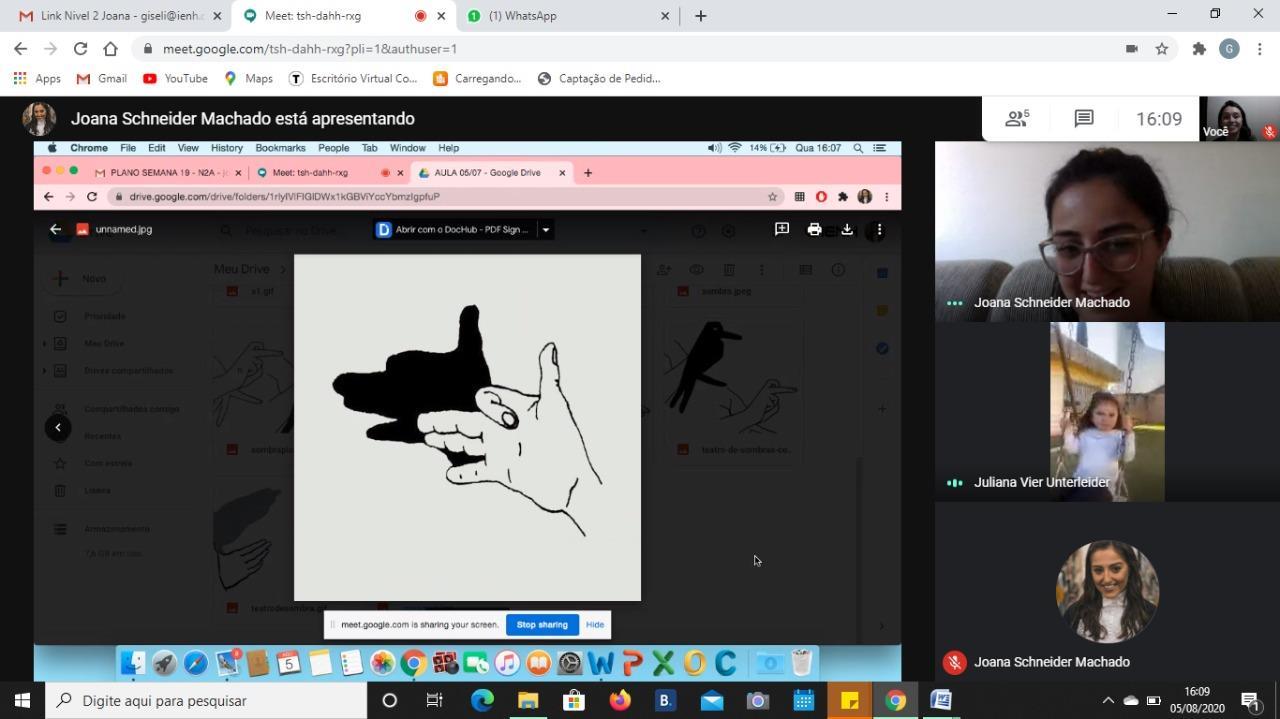Image resolution: width=1280 pixels, height=719 pixels.
Task: Switch to Link Nivel 2 Joana tab
Action: coord(118,16)
